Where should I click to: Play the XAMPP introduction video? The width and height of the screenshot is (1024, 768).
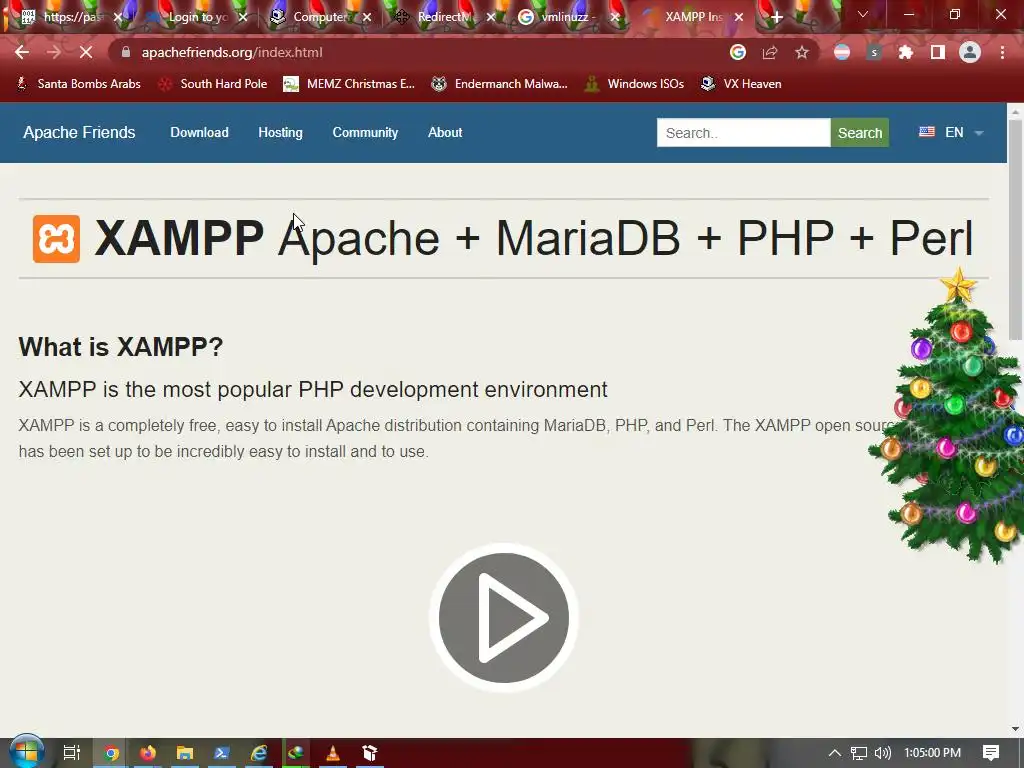tap(504, 618)
